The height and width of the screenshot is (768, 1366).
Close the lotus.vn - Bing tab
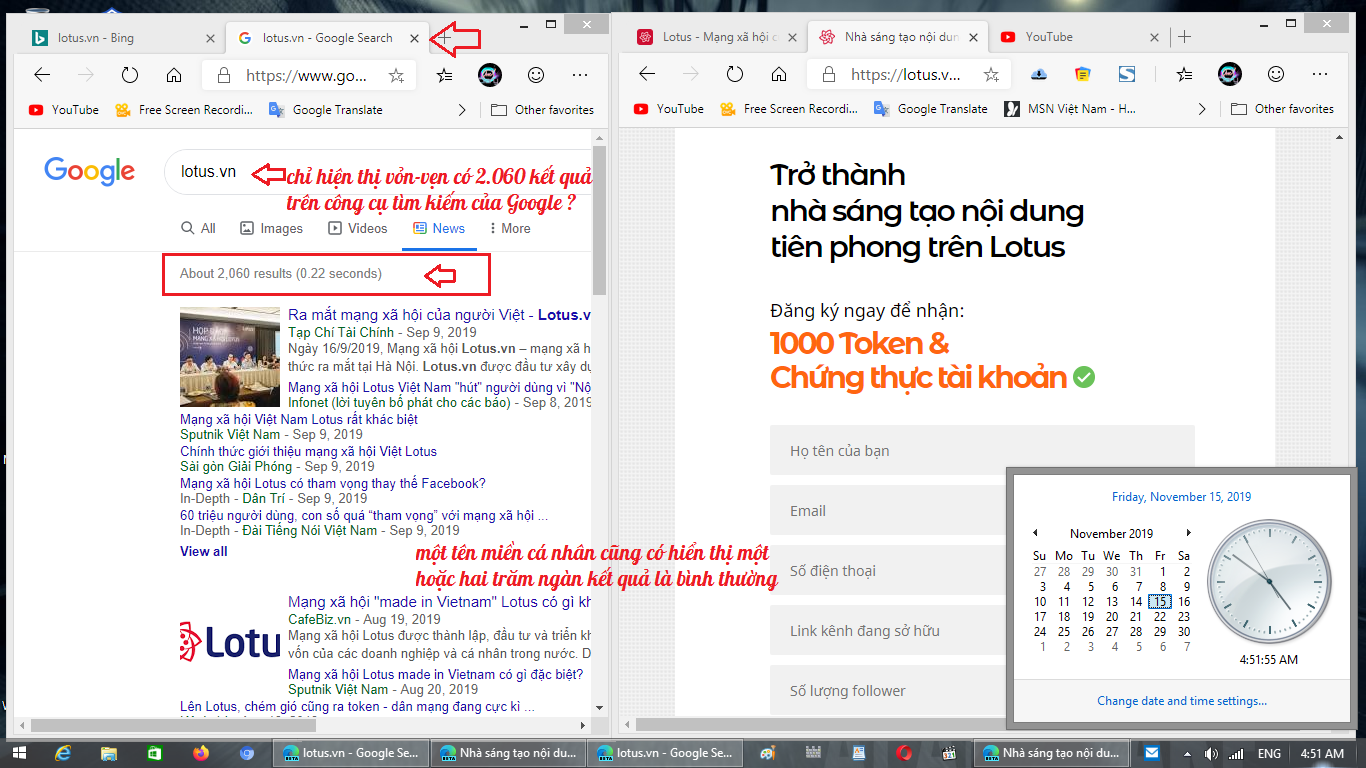pyautogui.click(x=210, y=38)
